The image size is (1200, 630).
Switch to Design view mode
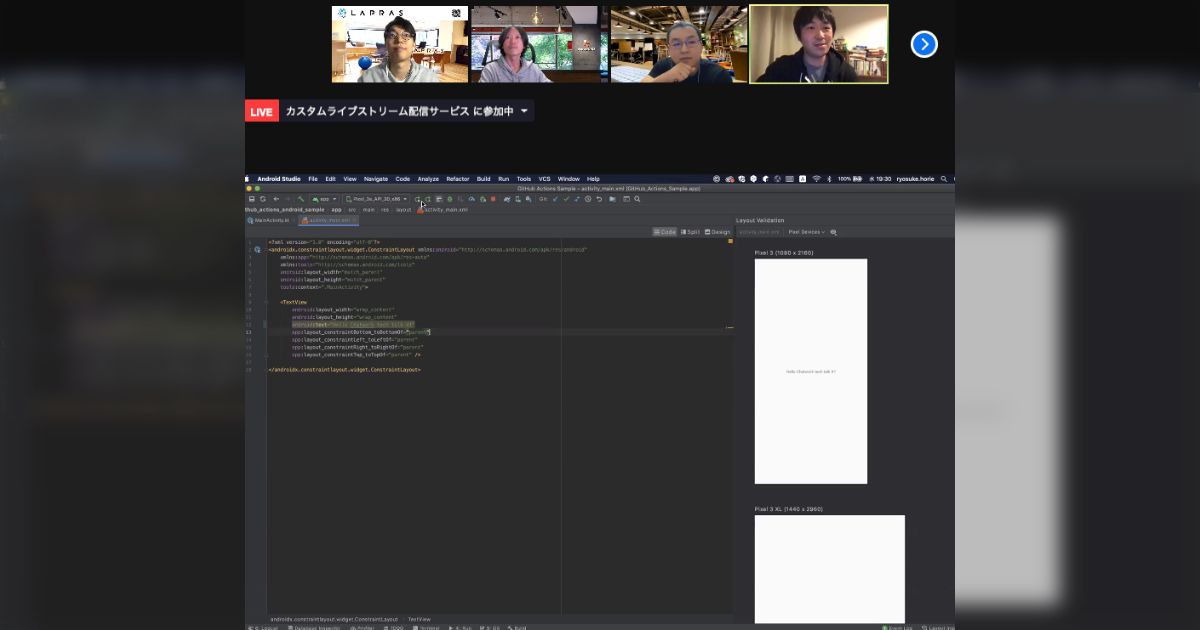tap(718, 231)
